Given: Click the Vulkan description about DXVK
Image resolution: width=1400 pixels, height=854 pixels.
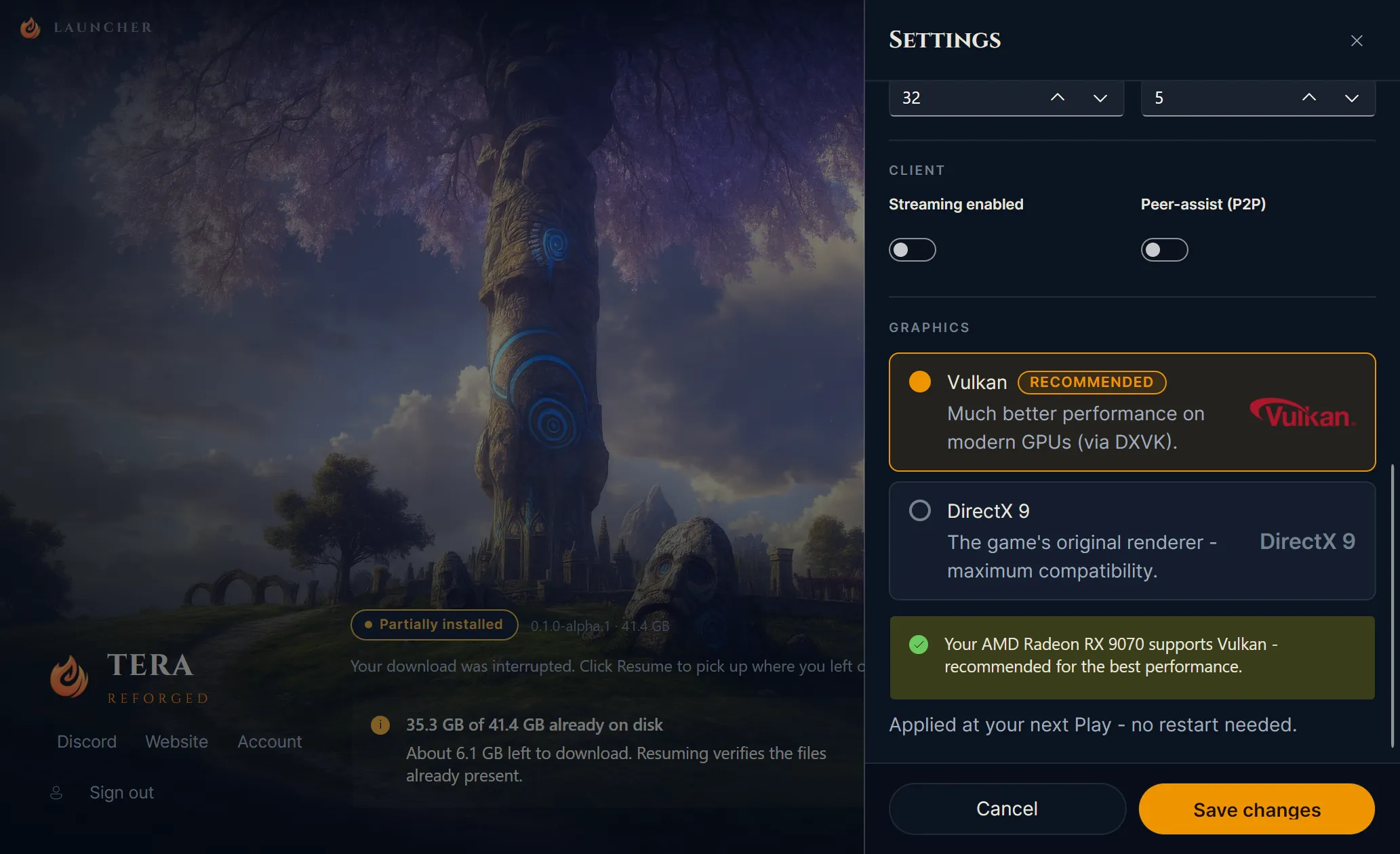Looking at the screenshot, I should 1076,428.
